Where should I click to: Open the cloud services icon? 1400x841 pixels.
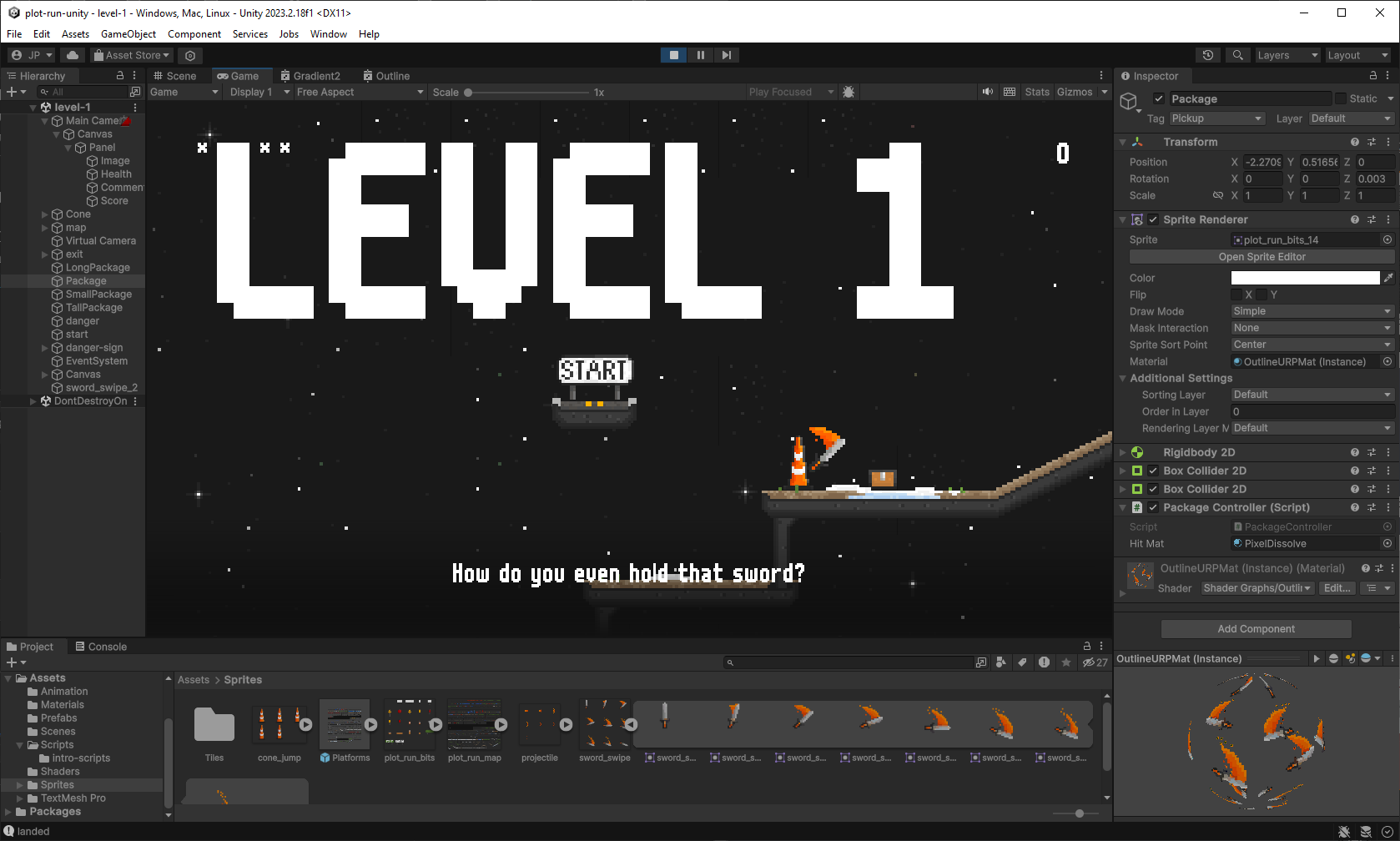pos(73,55)
